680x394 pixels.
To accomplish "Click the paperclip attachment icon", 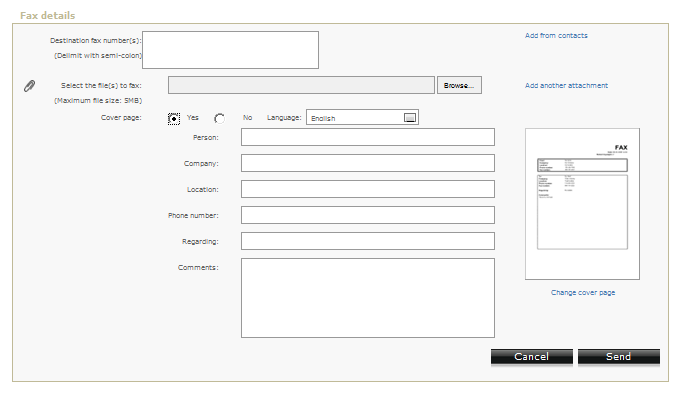I will tap(29, 86).
